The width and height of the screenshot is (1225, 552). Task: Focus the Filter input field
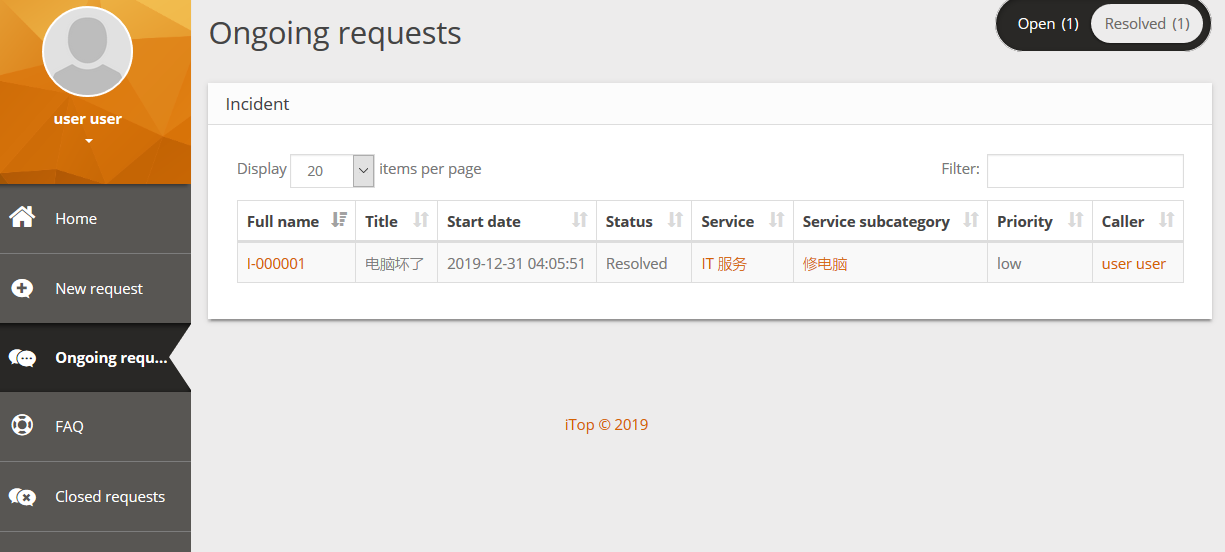pyautogui.click(x=1085, y=171)
